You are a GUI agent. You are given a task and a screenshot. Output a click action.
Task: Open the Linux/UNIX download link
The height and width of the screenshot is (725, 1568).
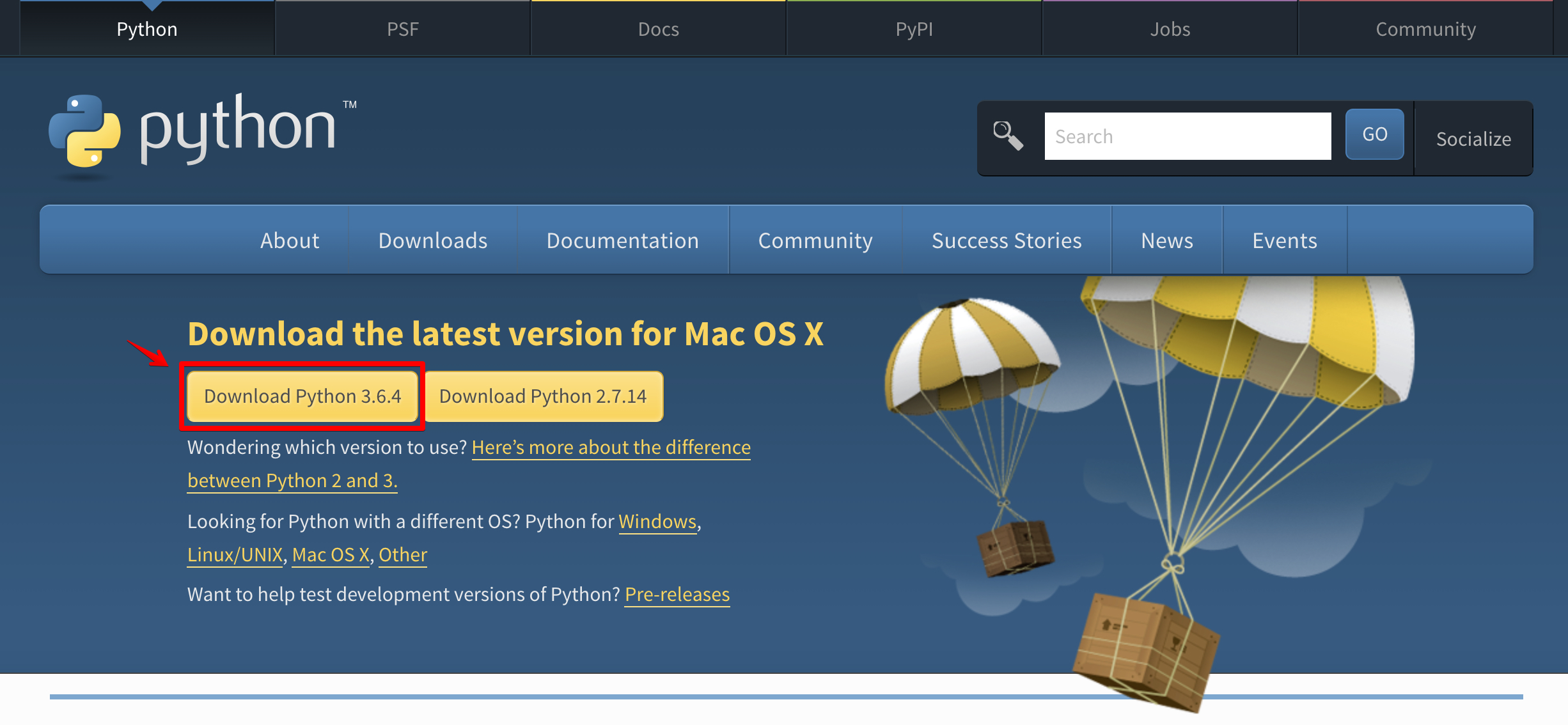[x=235, y=555]
